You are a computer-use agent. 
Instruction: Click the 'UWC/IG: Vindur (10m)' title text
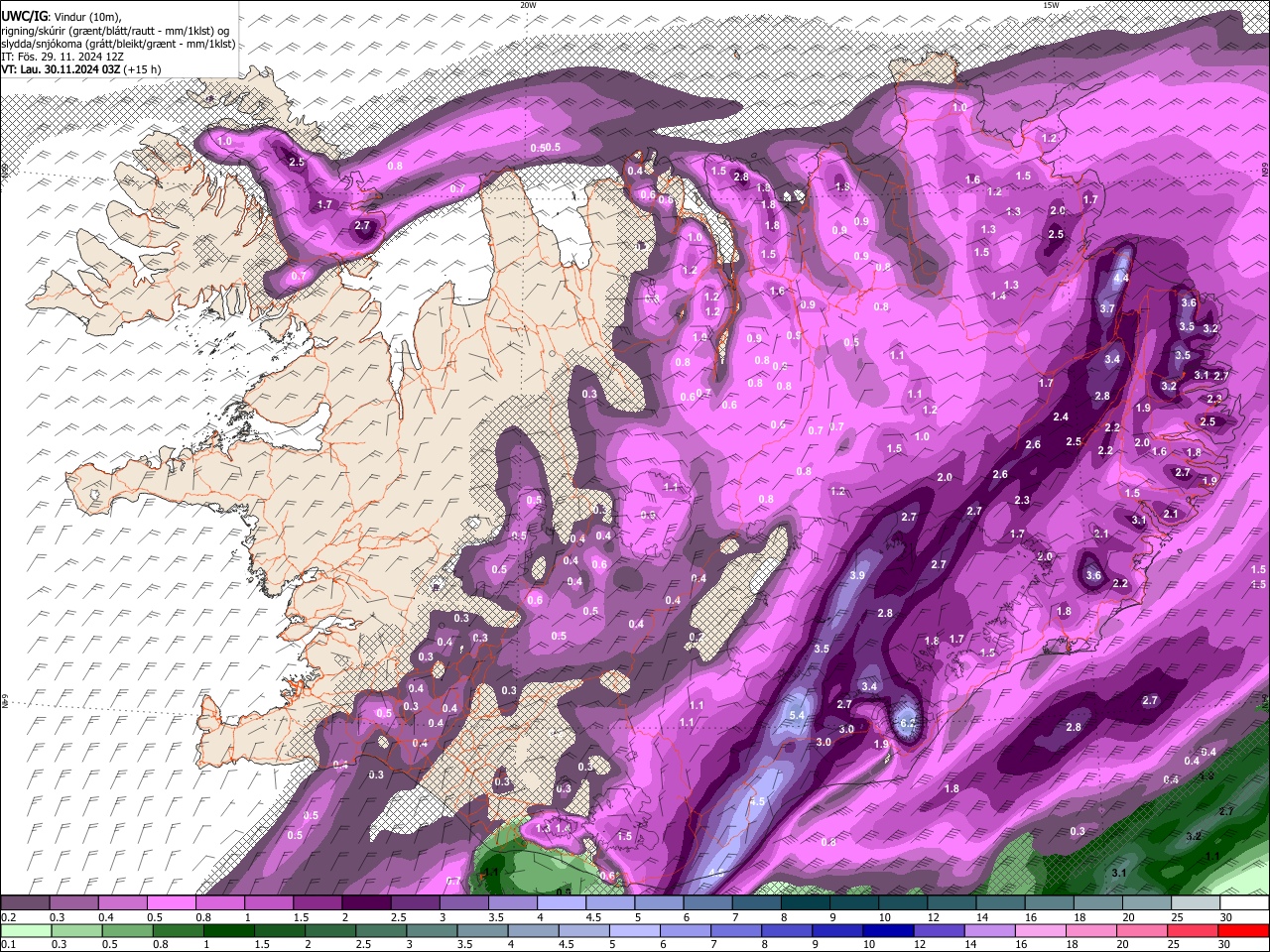[62, 17]
